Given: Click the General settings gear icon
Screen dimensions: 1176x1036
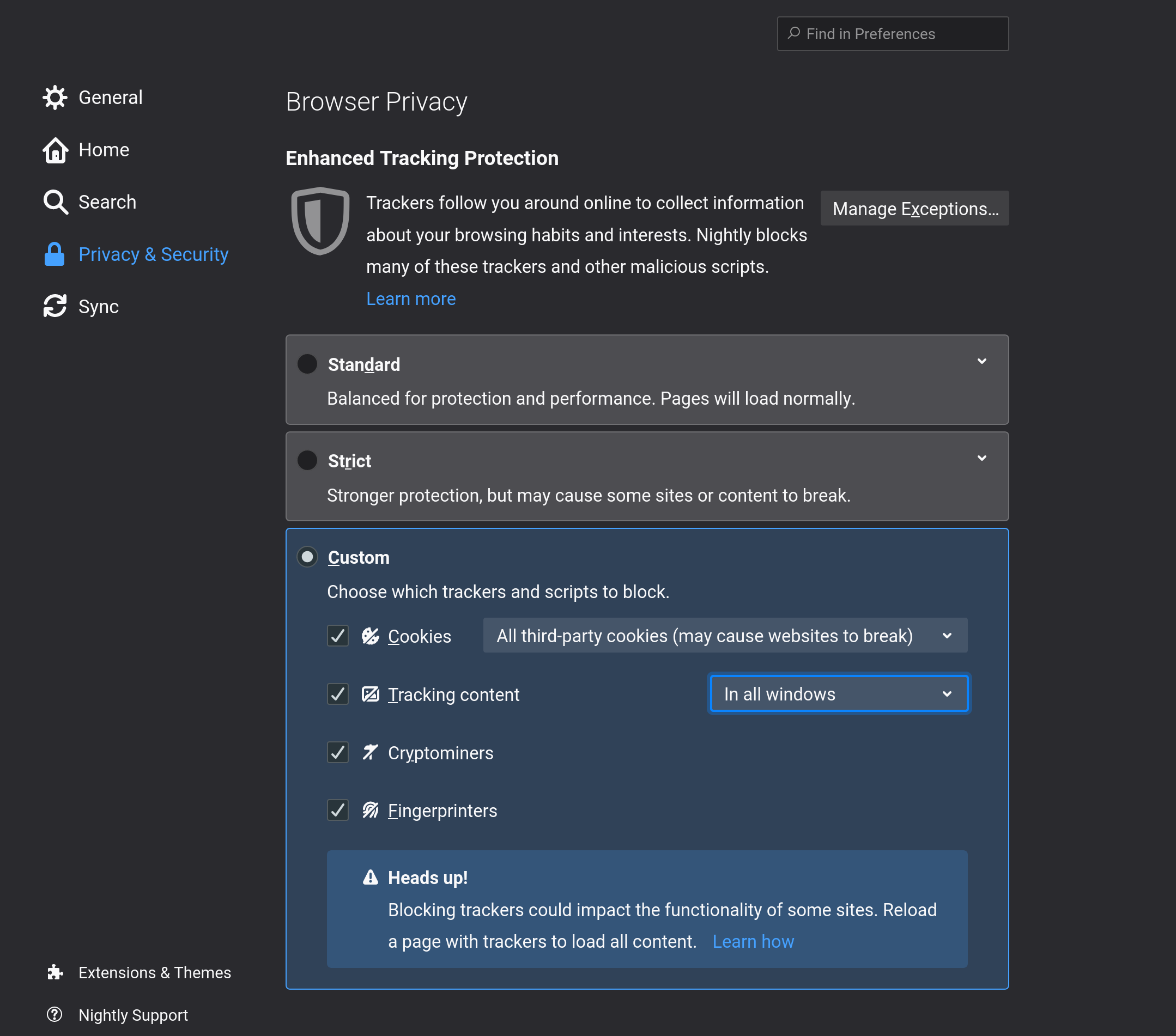Looking at the screenshot, I should [x=55, y=97].
